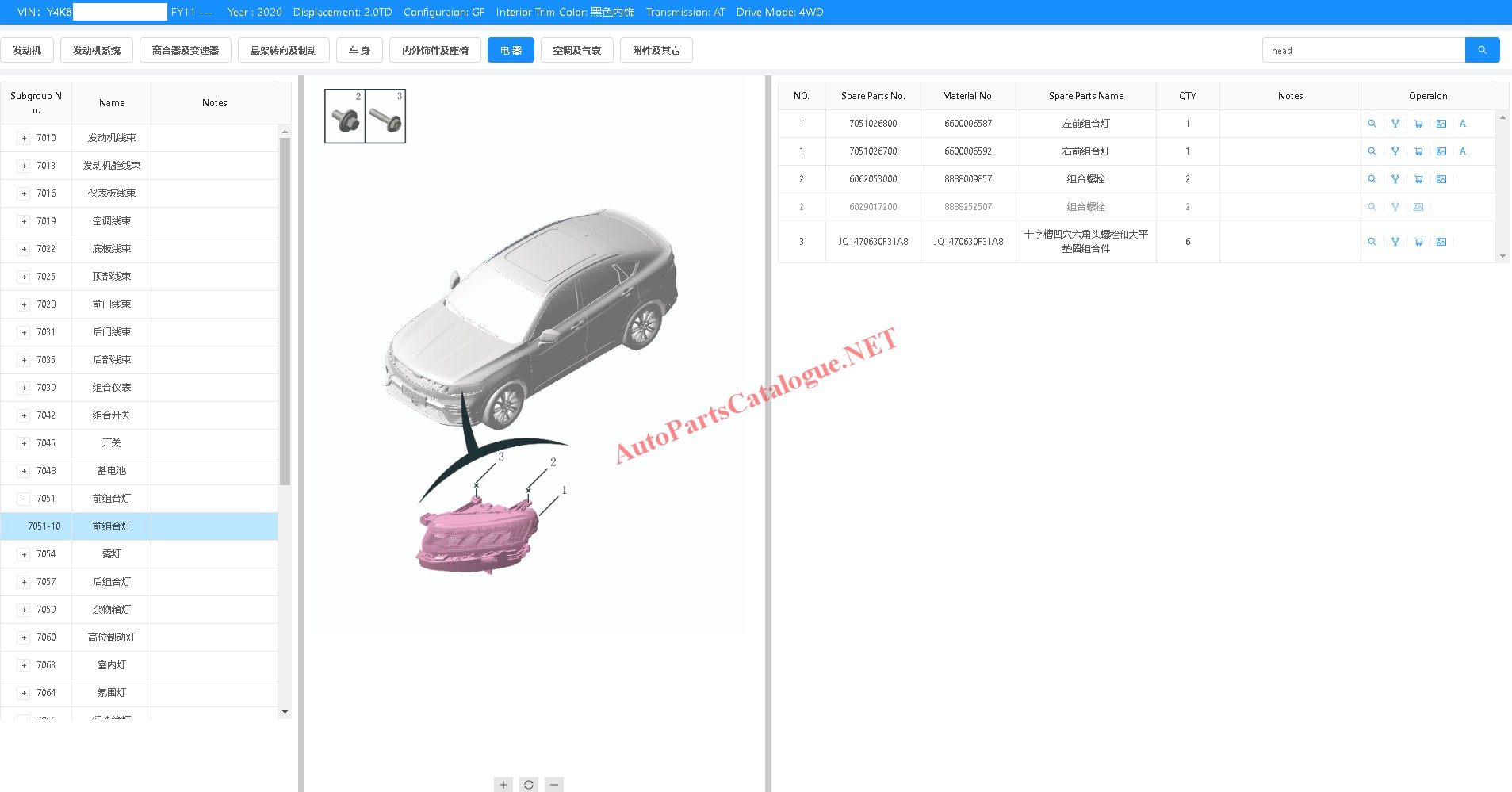Switch to the 车身 category tab
The width and height of the screenshot is (1512, 792).
pyautogui.click(x=359, y=50)
